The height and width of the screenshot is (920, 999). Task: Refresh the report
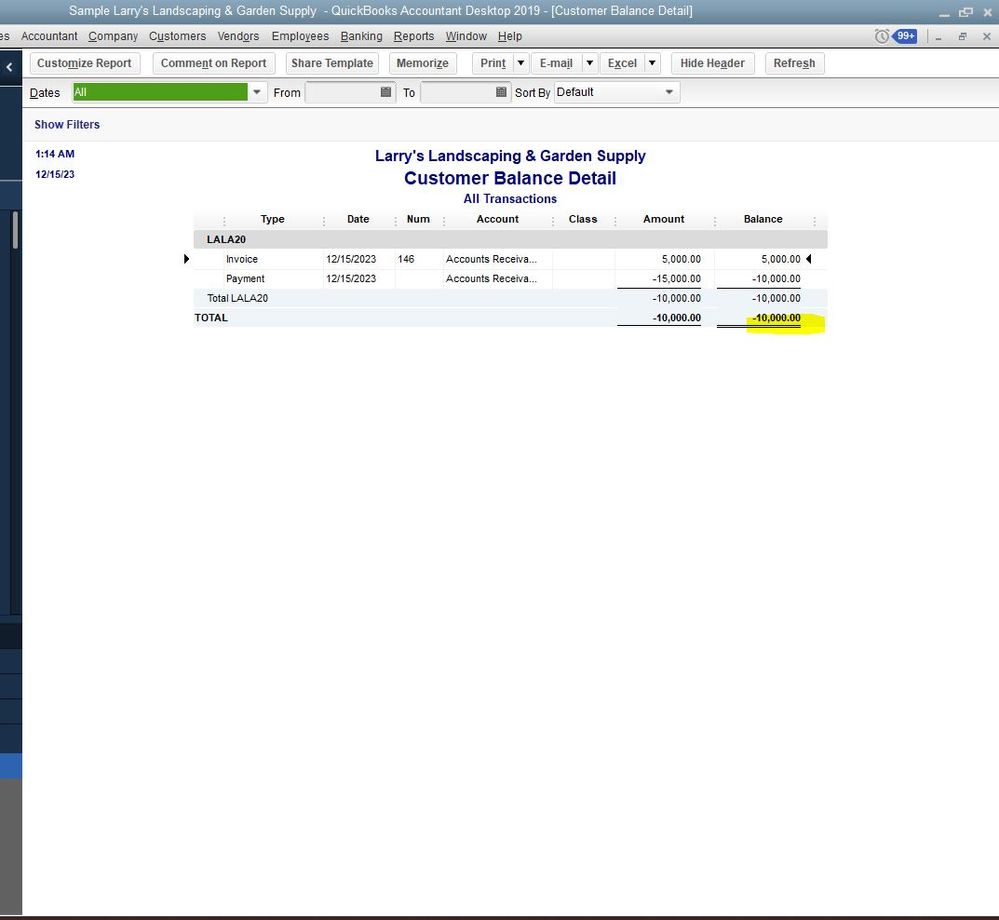pyautogui.click(x=794, y=63)
